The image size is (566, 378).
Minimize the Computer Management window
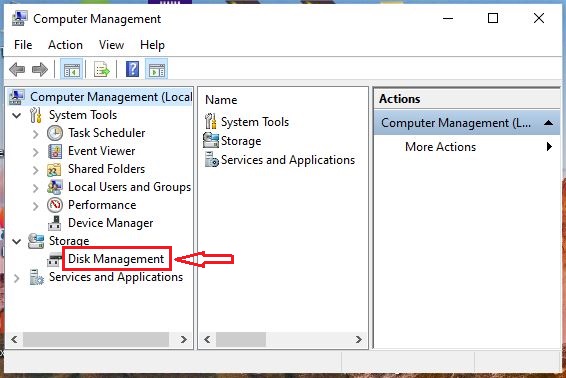point(448,18)
